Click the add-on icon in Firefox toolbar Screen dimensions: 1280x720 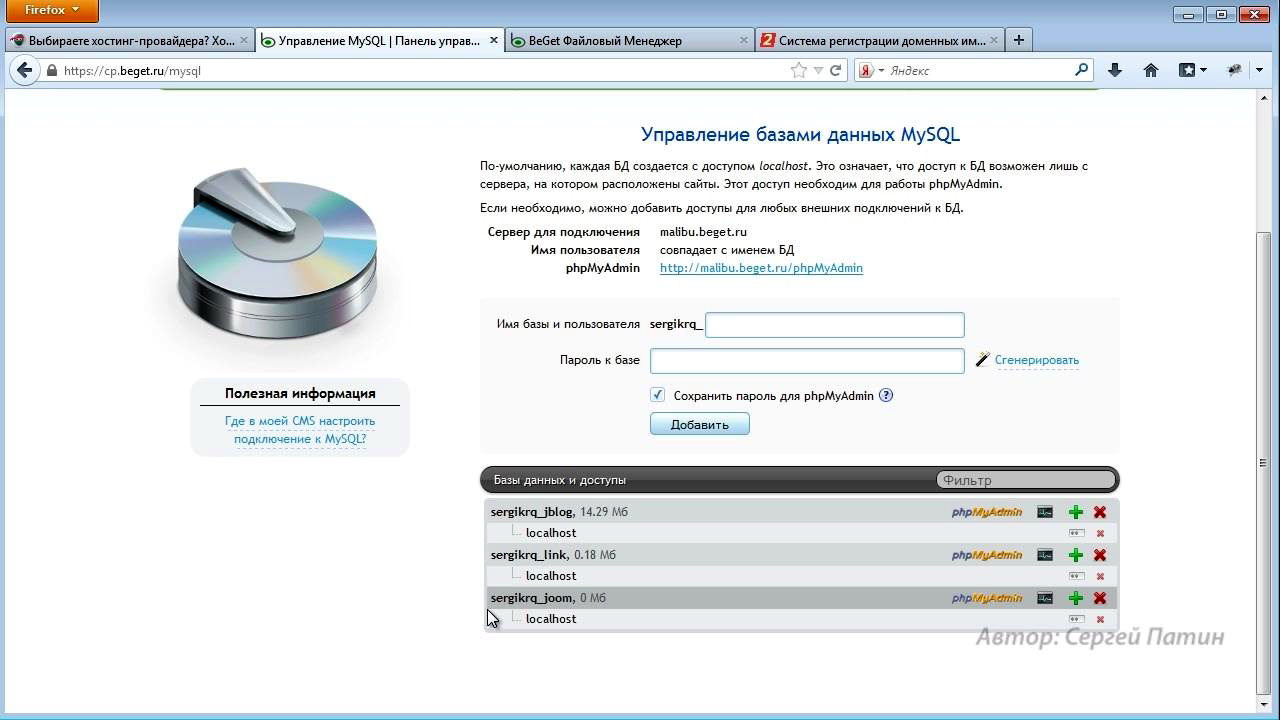coord(1234,70)
